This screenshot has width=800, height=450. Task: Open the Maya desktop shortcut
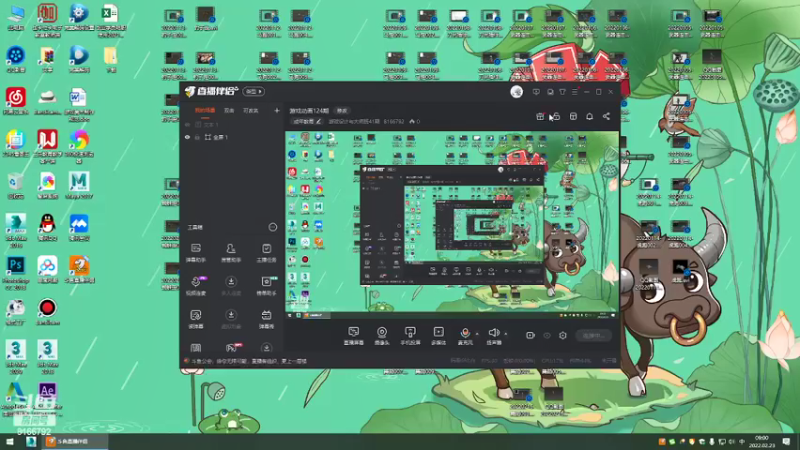pyautogui.click(x=79, y=185)
